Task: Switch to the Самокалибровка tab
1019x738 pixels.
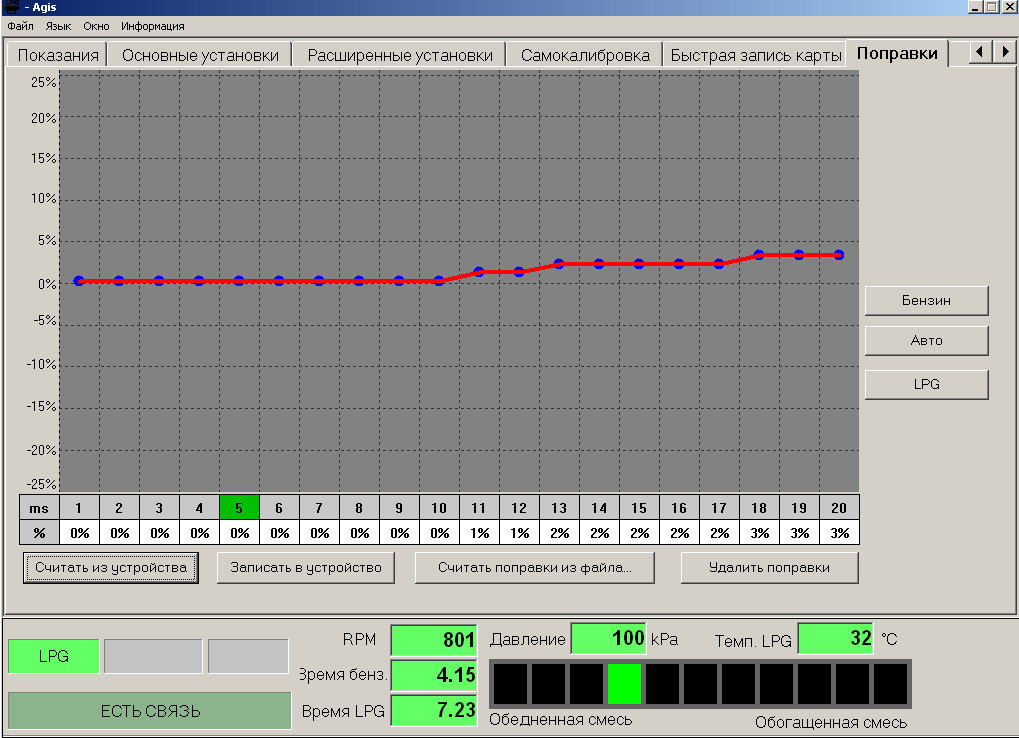Action: click(585, 55)
